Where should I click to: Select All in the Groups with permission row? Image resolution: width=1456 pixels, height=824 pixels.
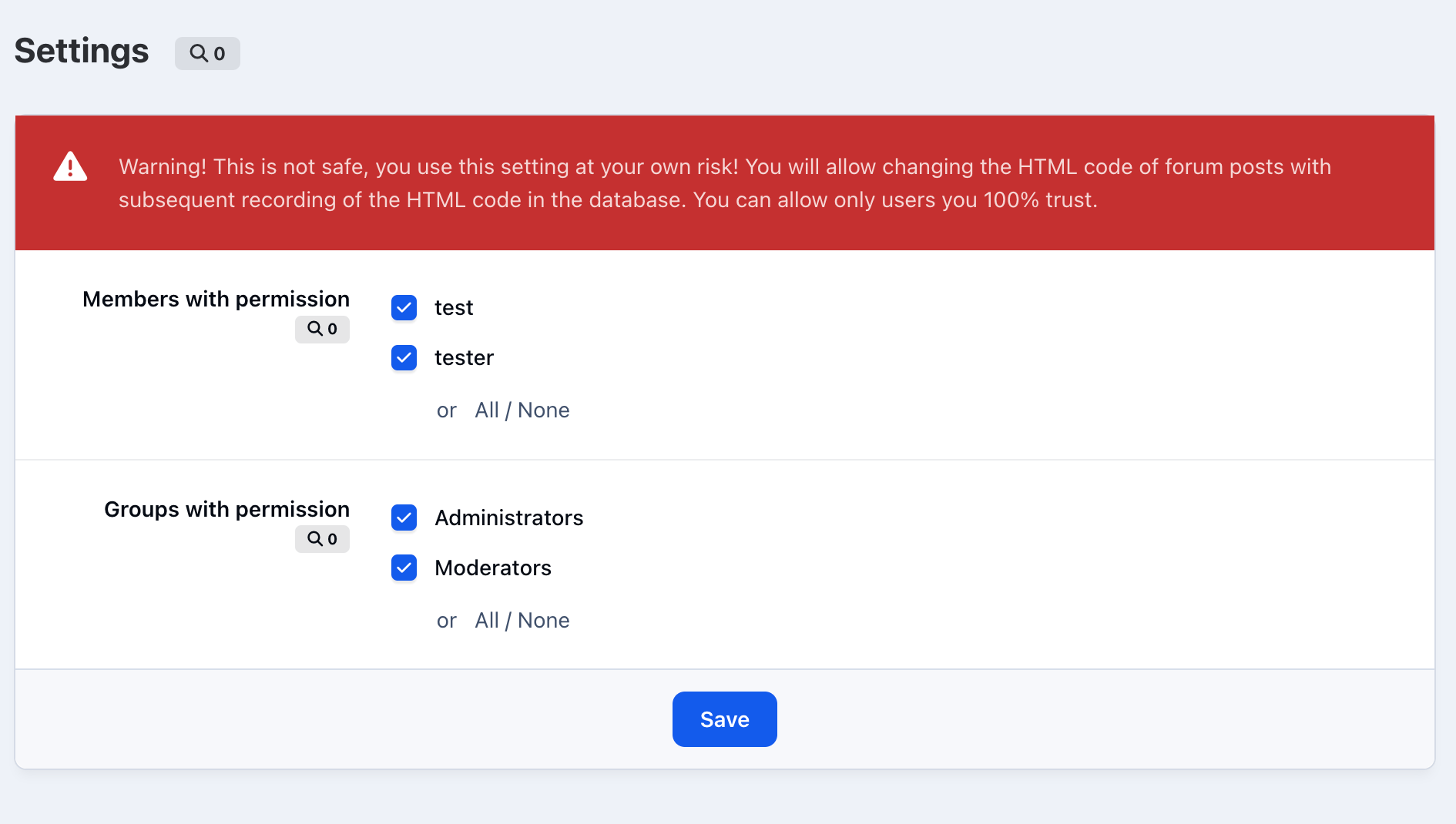[x=487, y=621]
